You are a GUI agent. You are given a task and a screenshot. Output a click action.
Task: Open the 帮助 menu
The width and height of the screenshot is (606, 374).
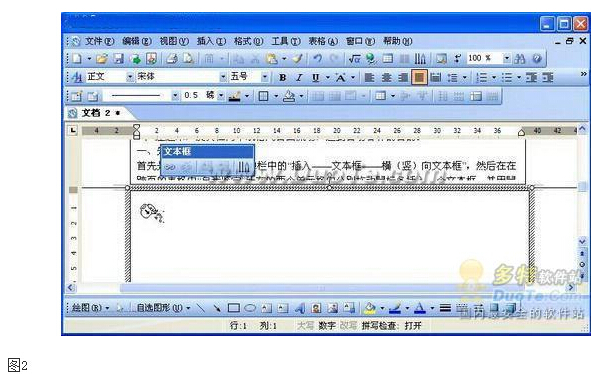(397, 41)
